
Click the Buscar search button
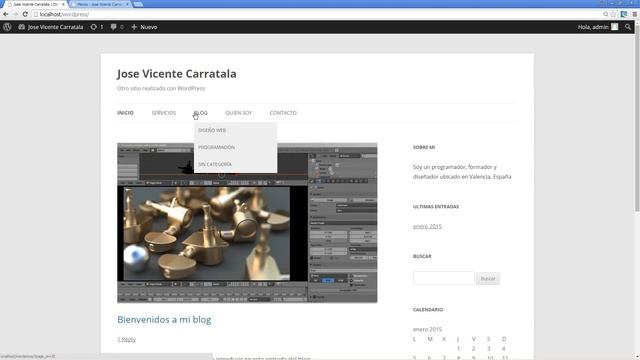(488, 278)
